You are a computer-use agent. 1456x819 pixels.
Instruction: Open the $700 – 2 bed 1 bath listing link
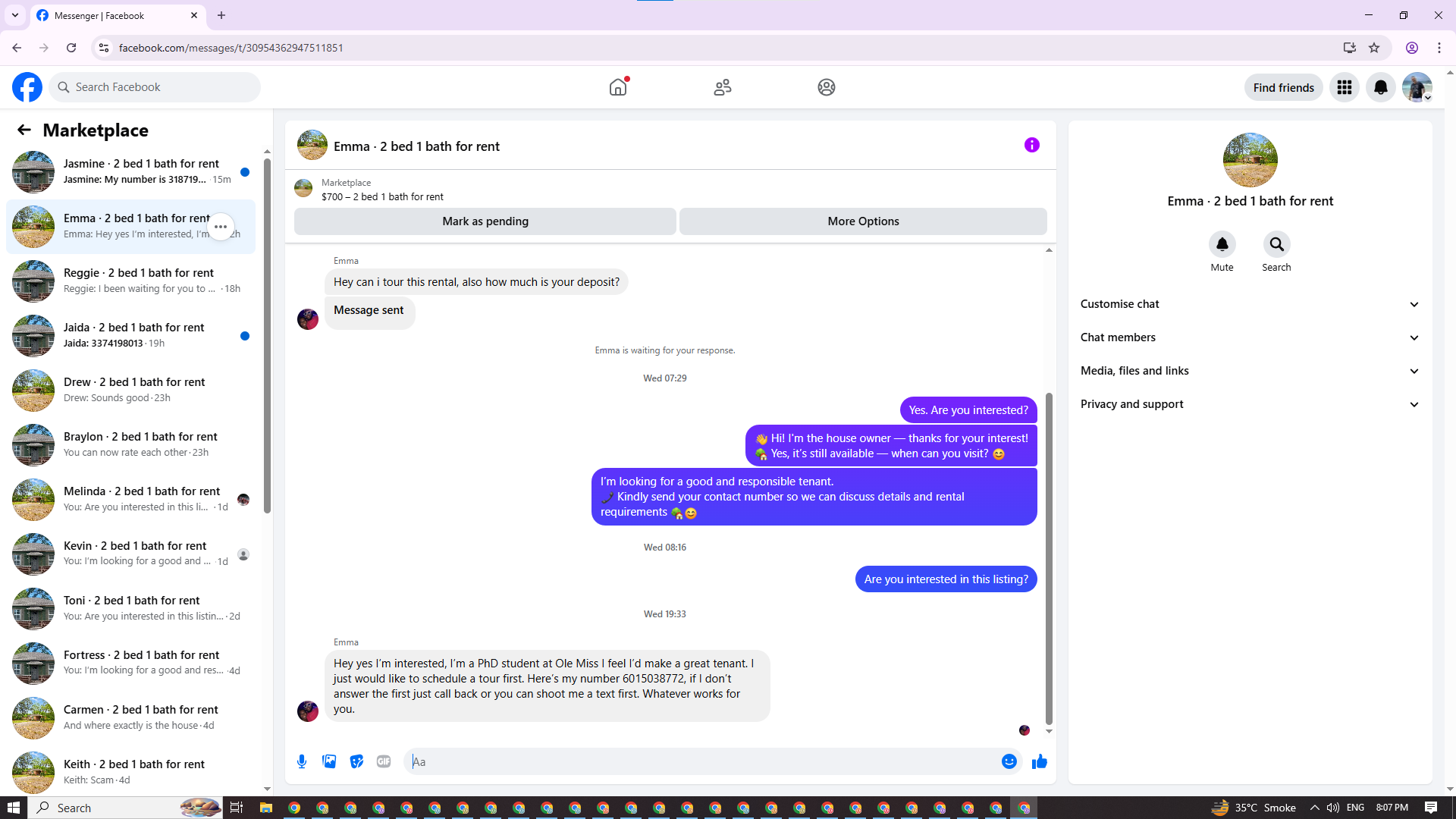tap(382, 196)
